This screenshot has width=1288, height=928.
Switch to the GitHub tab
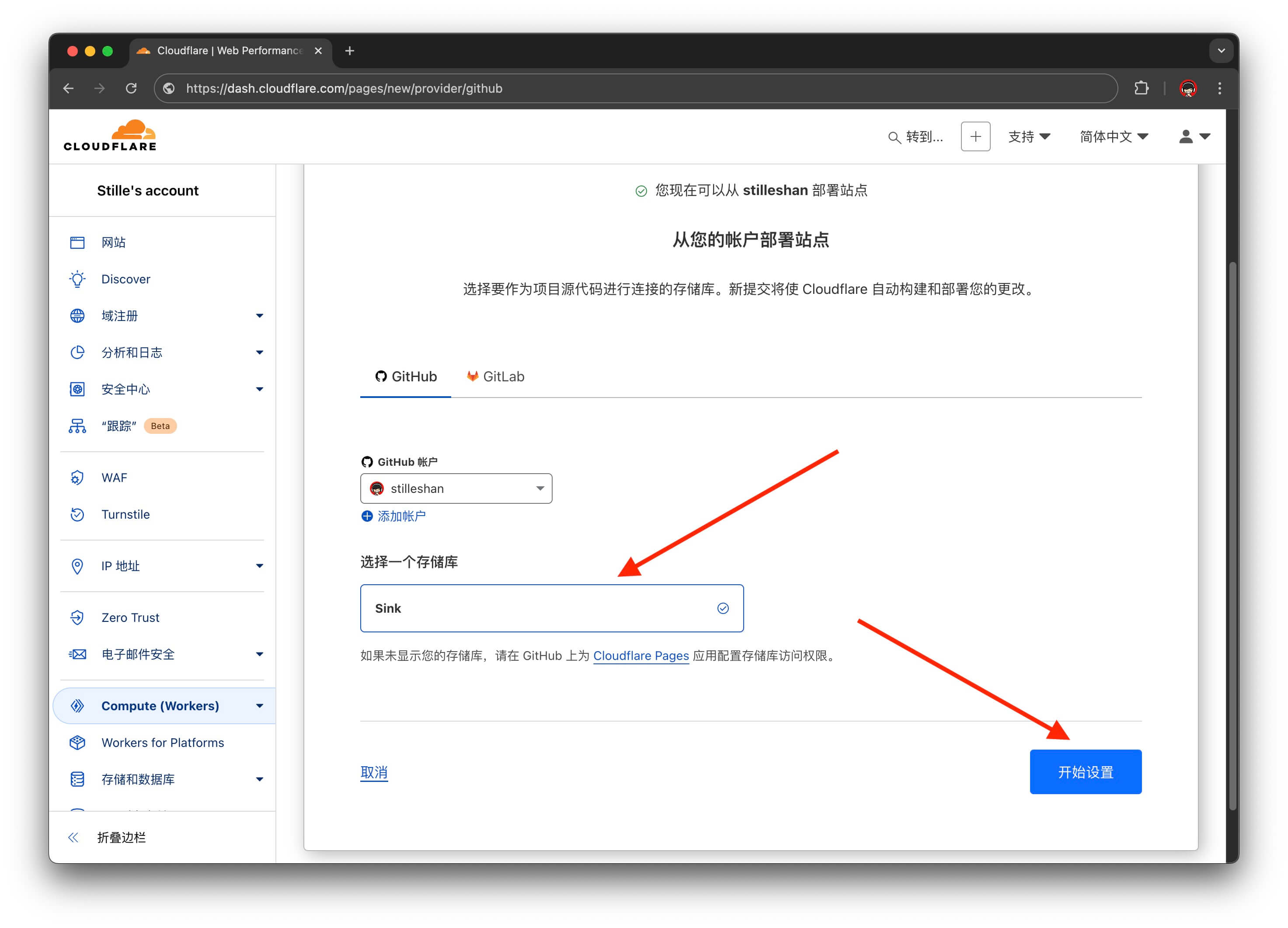click(405, 377)
